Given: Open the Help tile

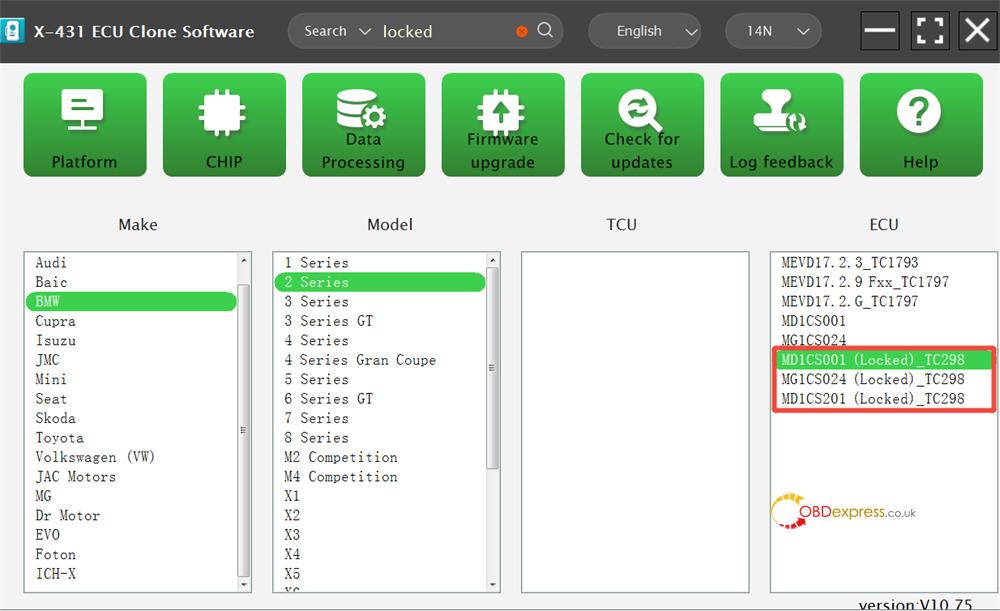Looking at the screenshot, I should pos(921,124).
